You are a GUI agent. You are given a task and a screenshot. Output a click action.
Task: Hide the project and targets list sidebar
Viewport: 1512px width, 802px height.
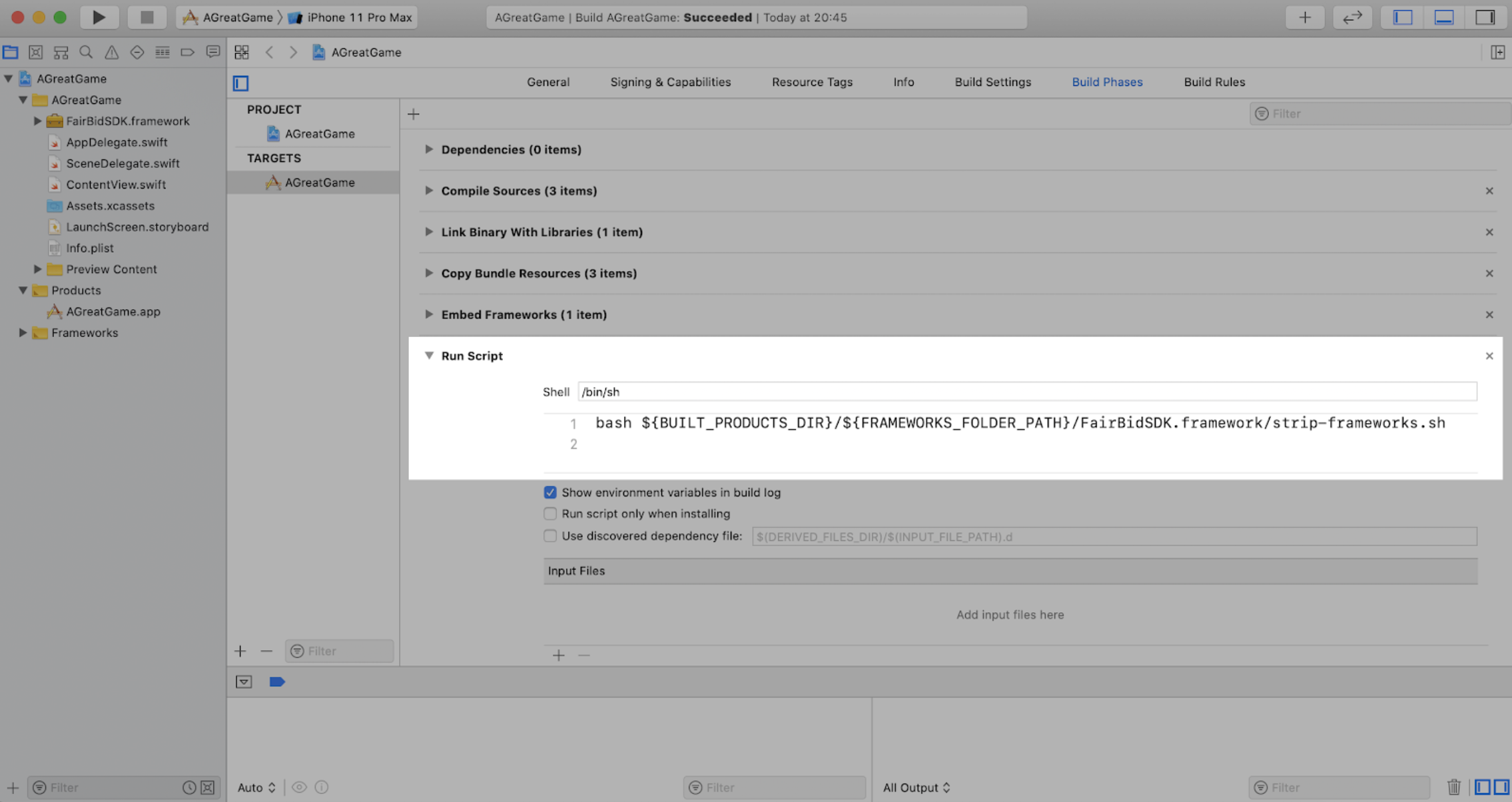(x=241, y=83)
